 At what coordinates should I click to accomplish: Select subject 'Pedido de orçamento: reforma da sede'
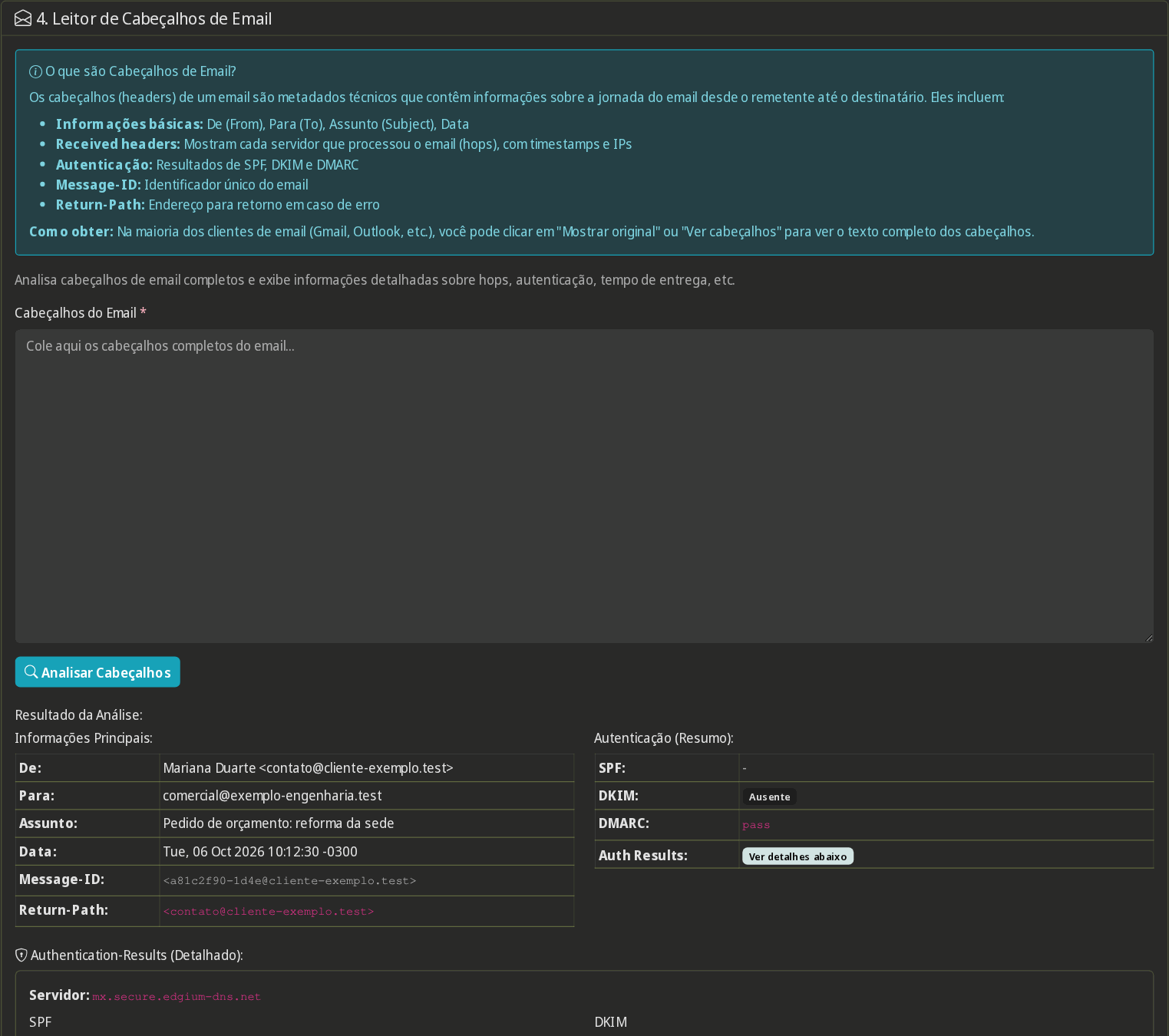coord(279,823)
